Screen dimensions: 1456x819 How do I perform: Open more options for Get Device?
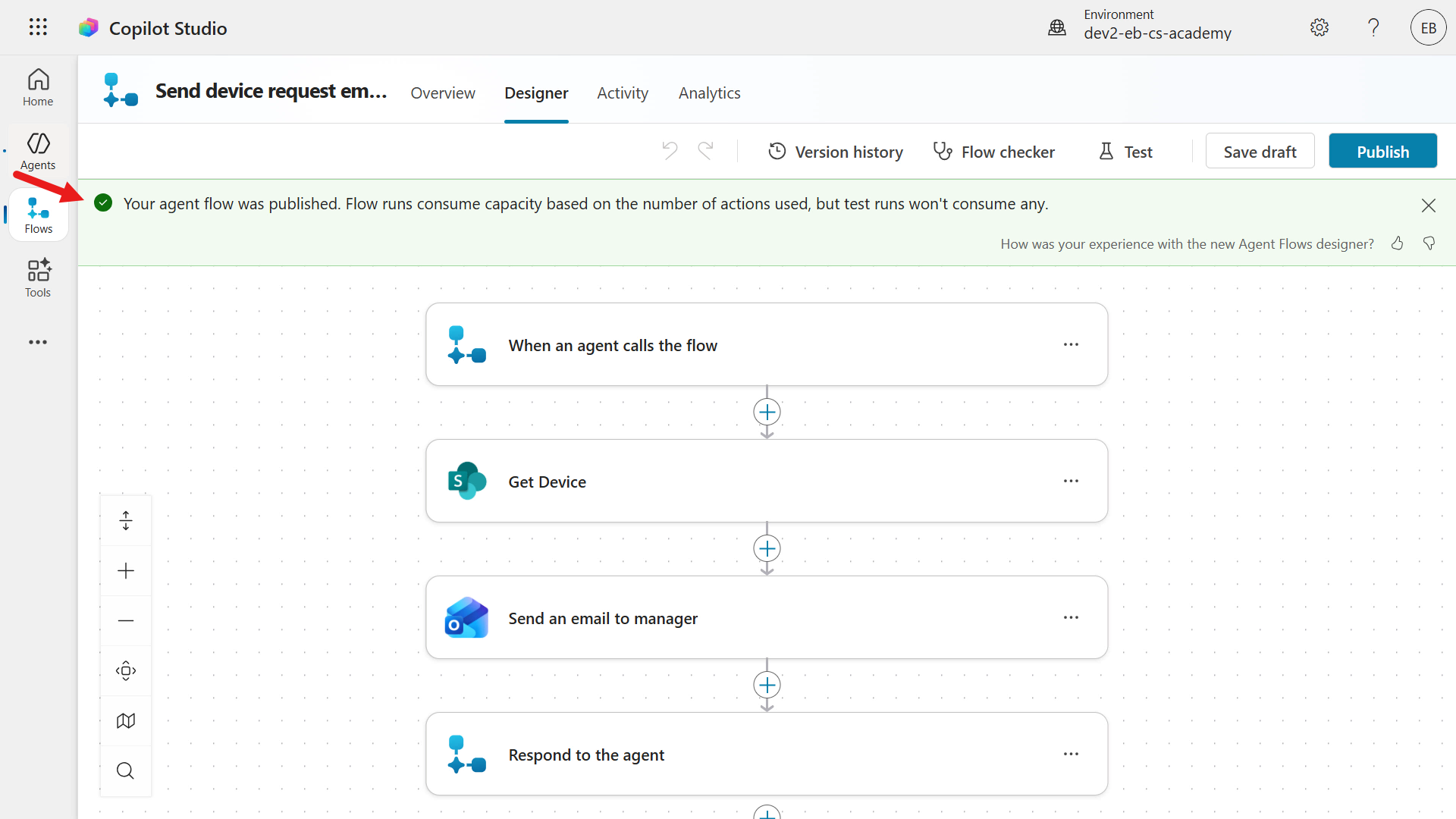click(x=1071, y=482)
